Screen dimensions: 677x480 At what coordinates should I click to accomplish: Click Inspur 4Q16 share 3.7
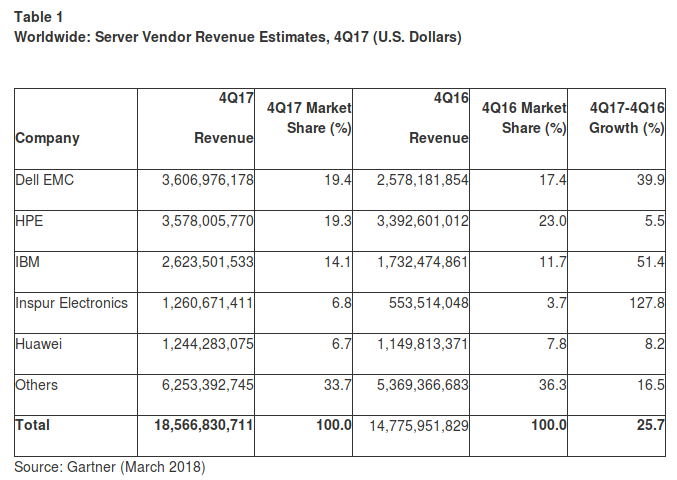click(x=557, y=303)
